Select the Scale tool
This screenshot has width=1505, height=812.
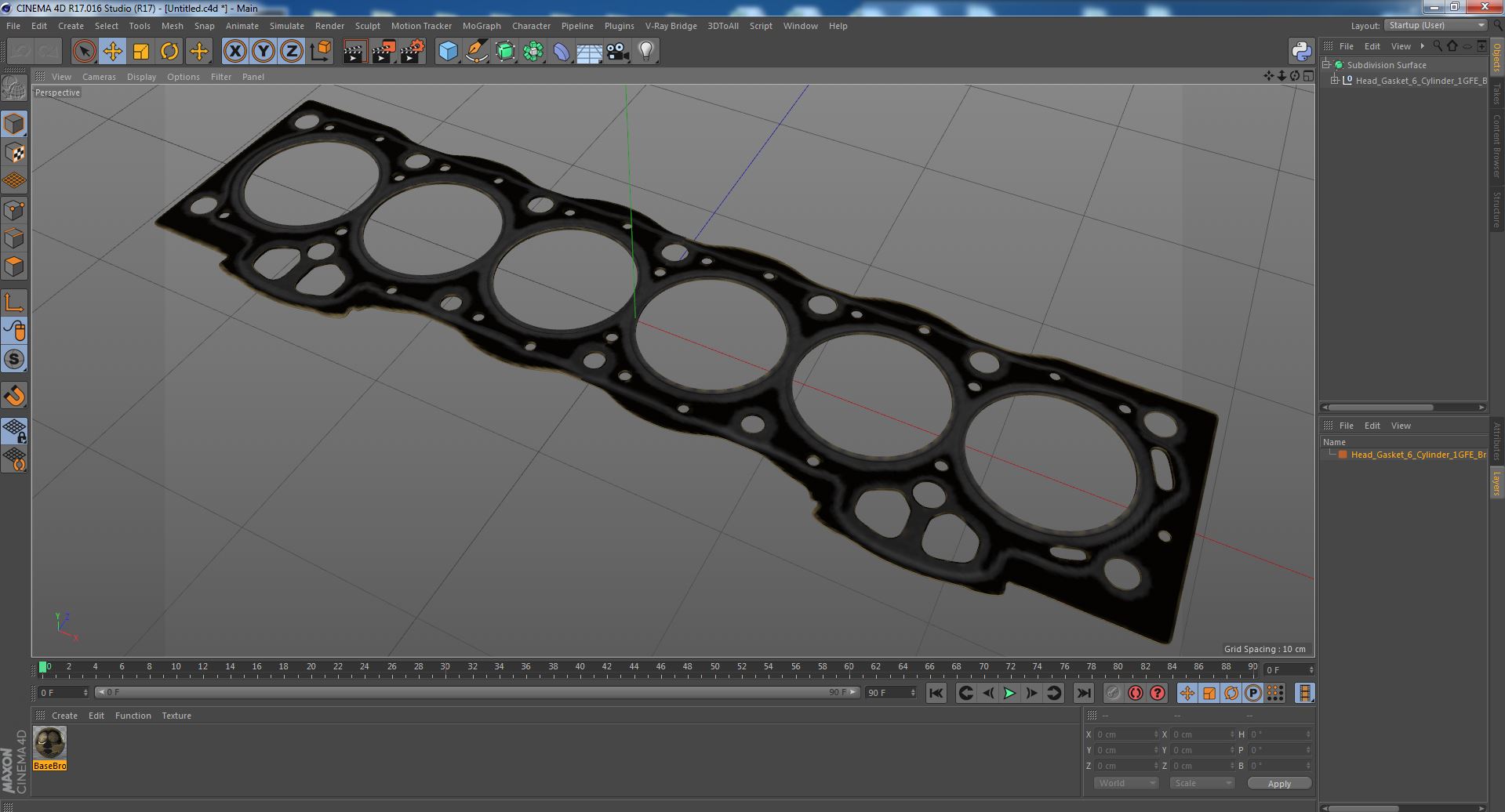(x=141, y=52)
